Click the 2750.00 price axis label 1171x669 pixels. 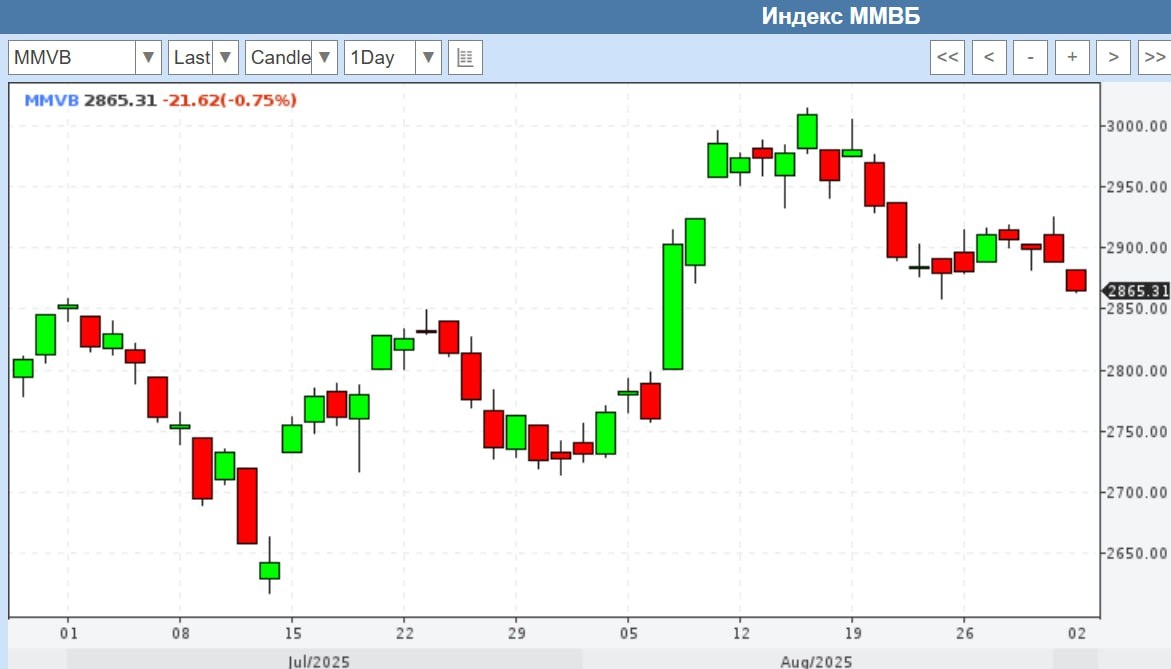pyautogui.click(x=1137, y=432)
